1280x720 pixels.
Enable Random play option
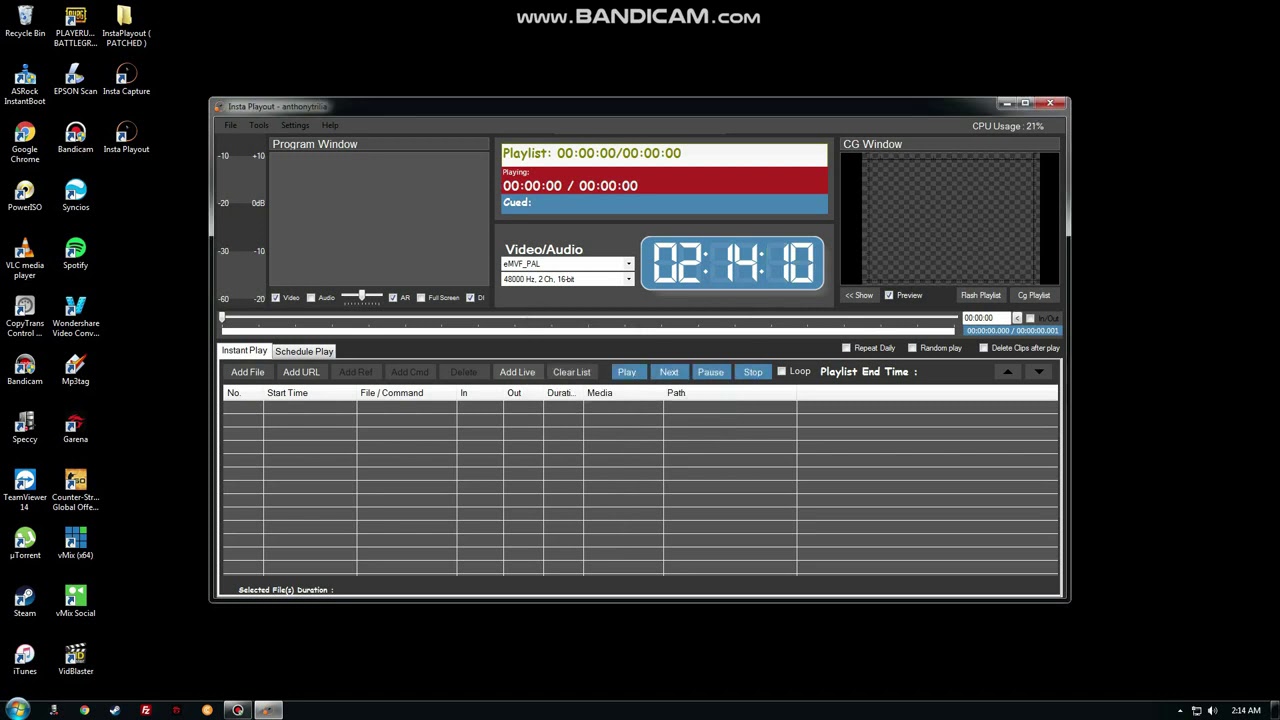(913, 348)
